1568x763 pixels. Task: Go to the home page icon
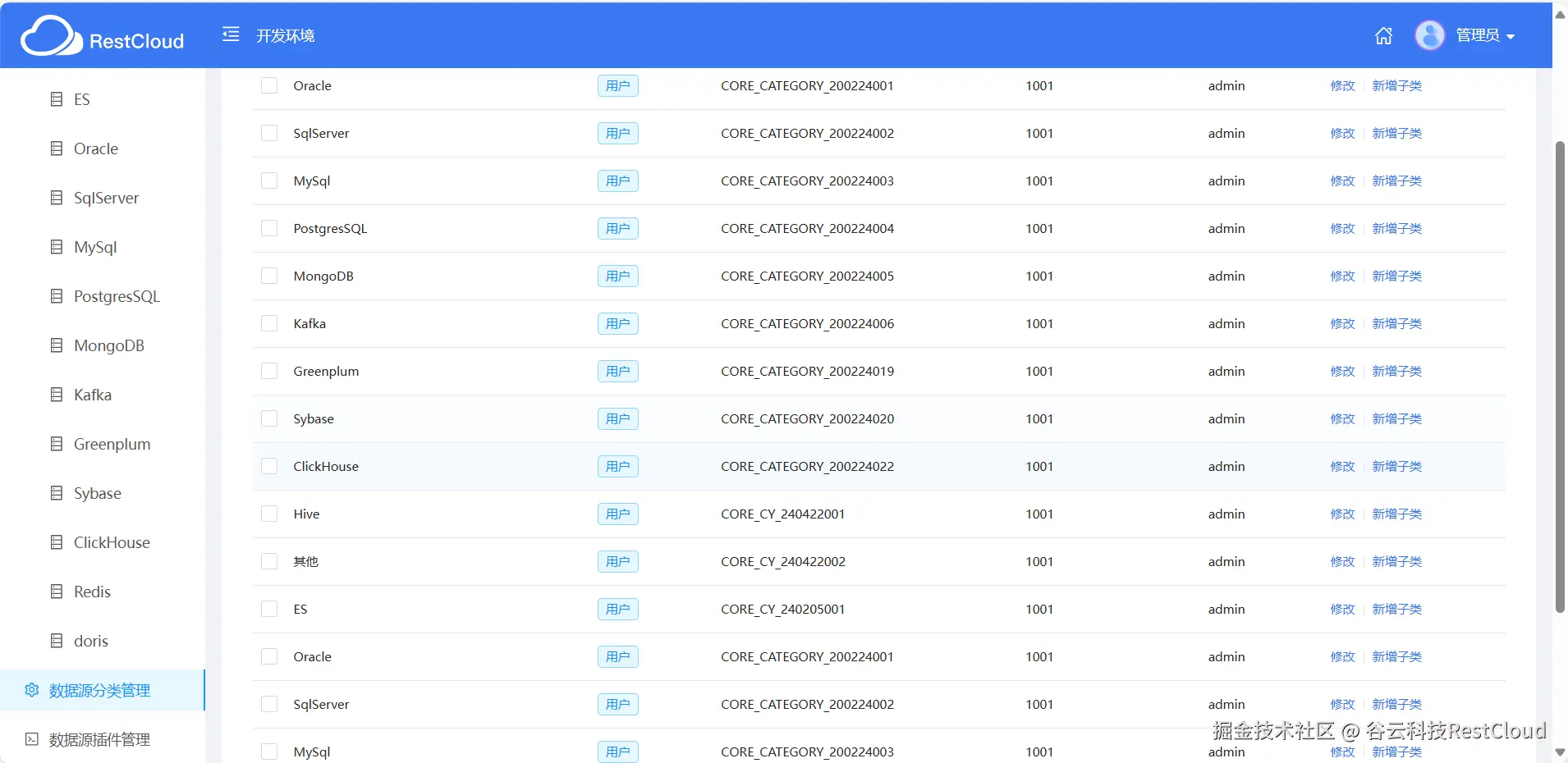pos(1383,35)
